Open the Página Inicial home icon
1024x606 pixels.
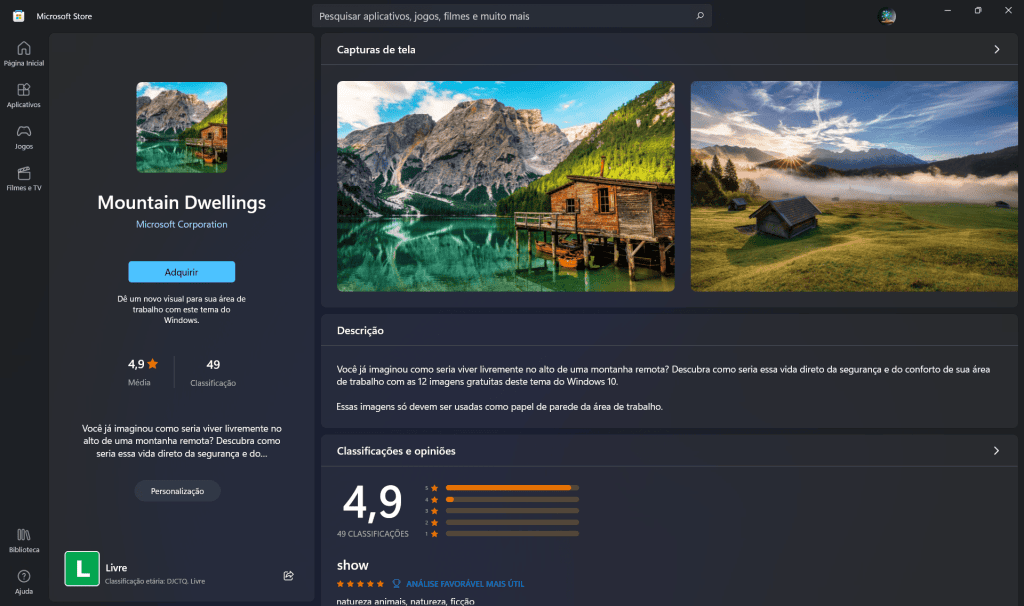24,54
